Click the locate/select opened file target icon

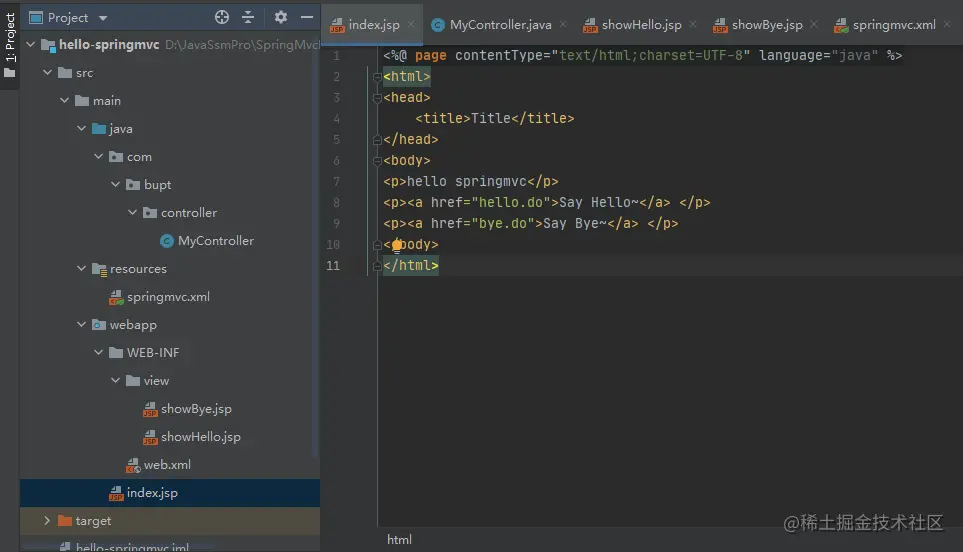222,17
